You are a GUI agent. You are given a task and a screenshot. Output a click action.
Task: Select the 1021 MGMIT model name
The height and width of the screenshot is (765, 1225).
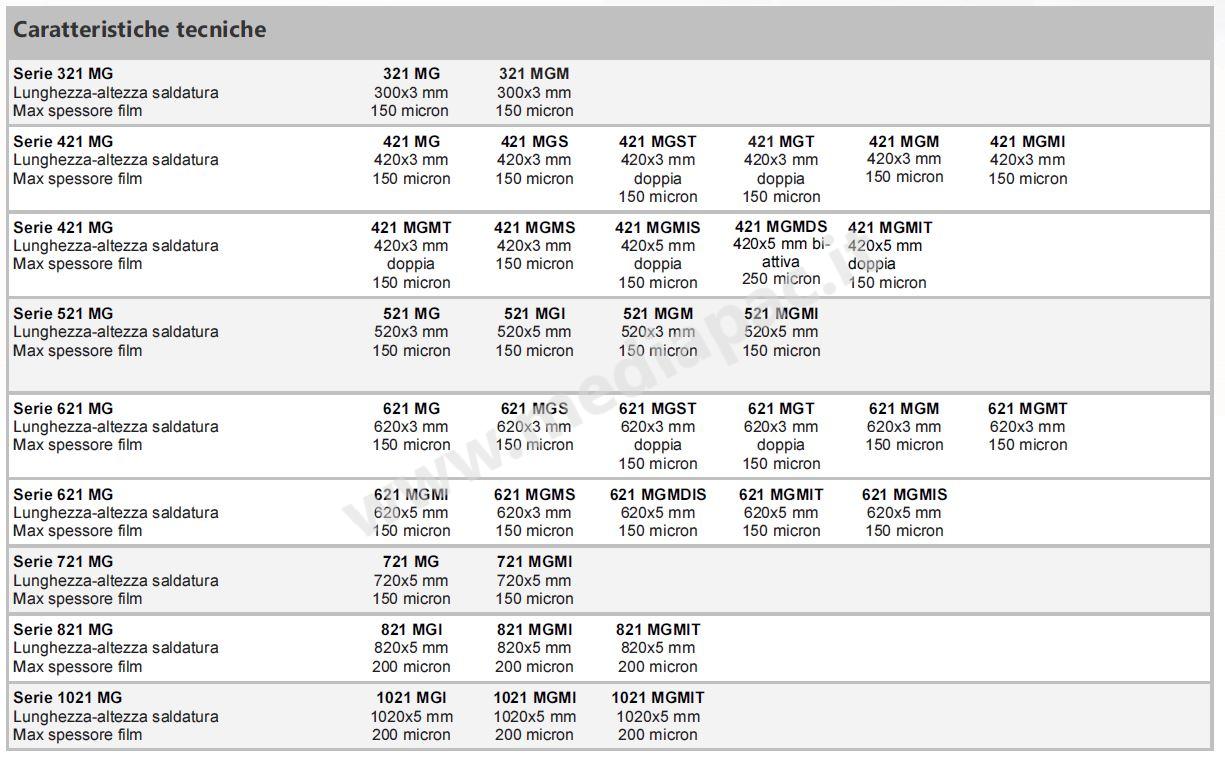point(657,698)
